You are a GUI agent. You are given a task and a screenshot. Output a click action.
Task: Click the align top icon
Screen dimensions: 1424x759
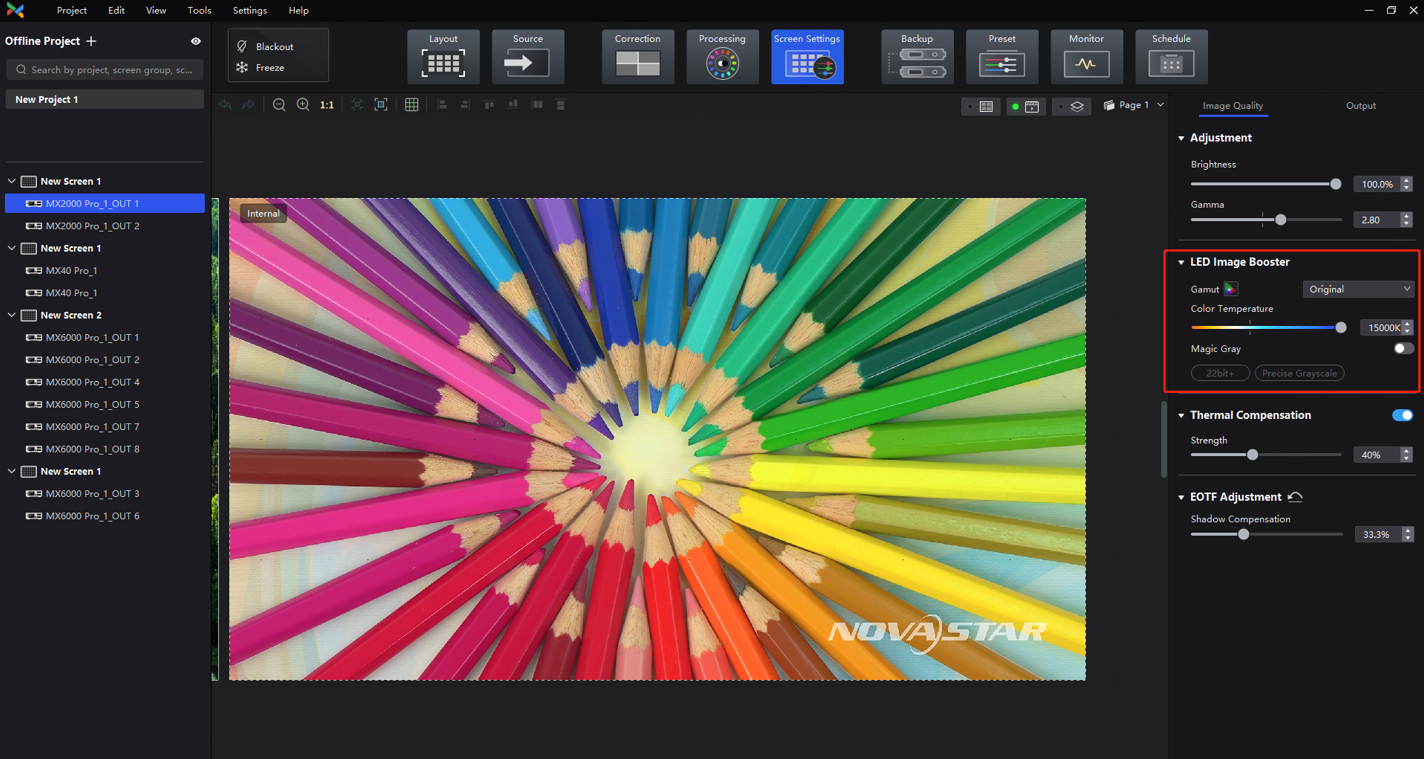point(489,105)
